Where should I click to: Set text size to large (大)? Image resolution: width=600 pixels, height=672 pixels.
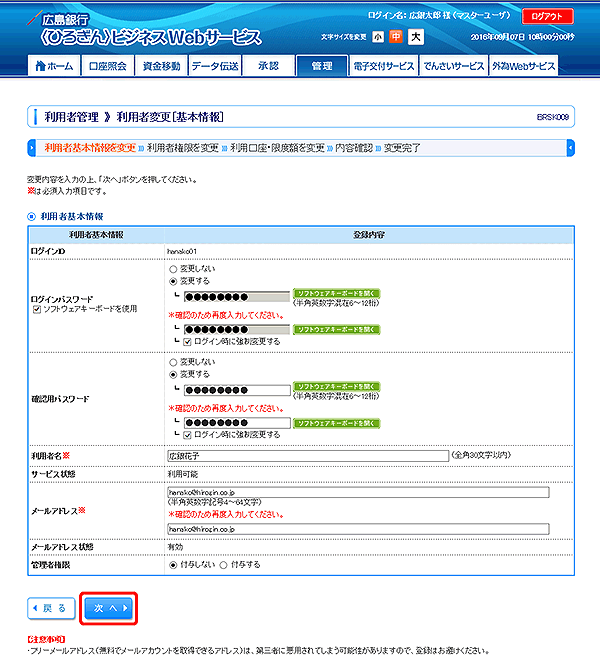[x=415, y=37]
